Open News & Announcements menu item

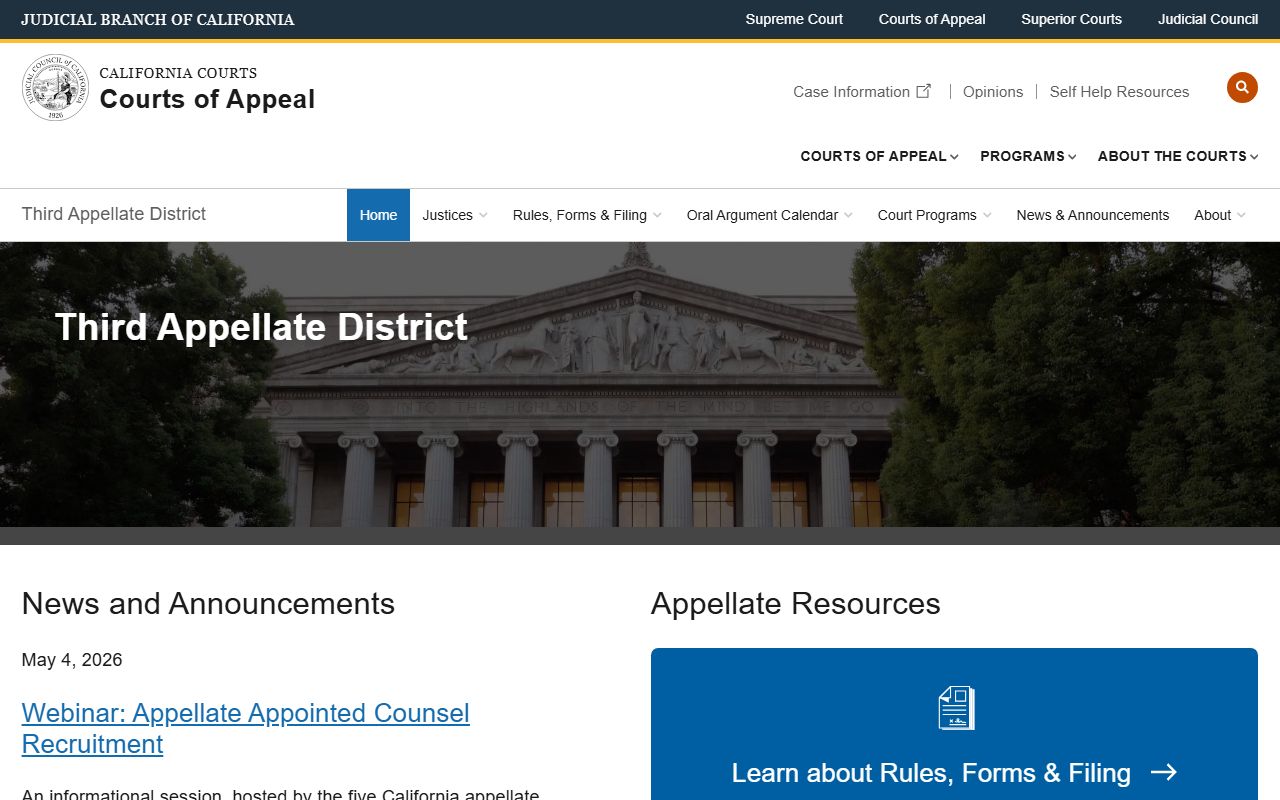[x=1093, y=215]
